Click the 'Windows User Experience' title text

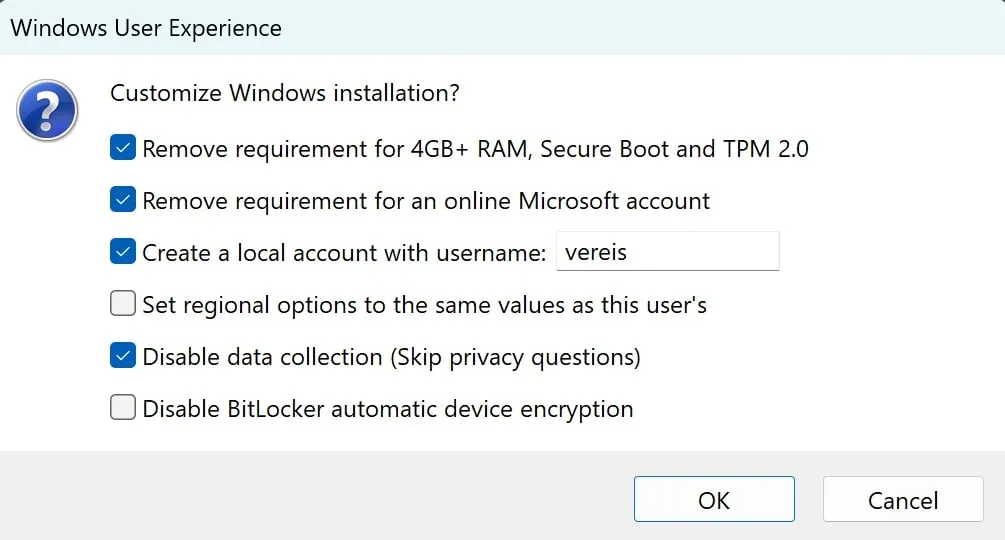pyautogui.click(x=146, y=27)
